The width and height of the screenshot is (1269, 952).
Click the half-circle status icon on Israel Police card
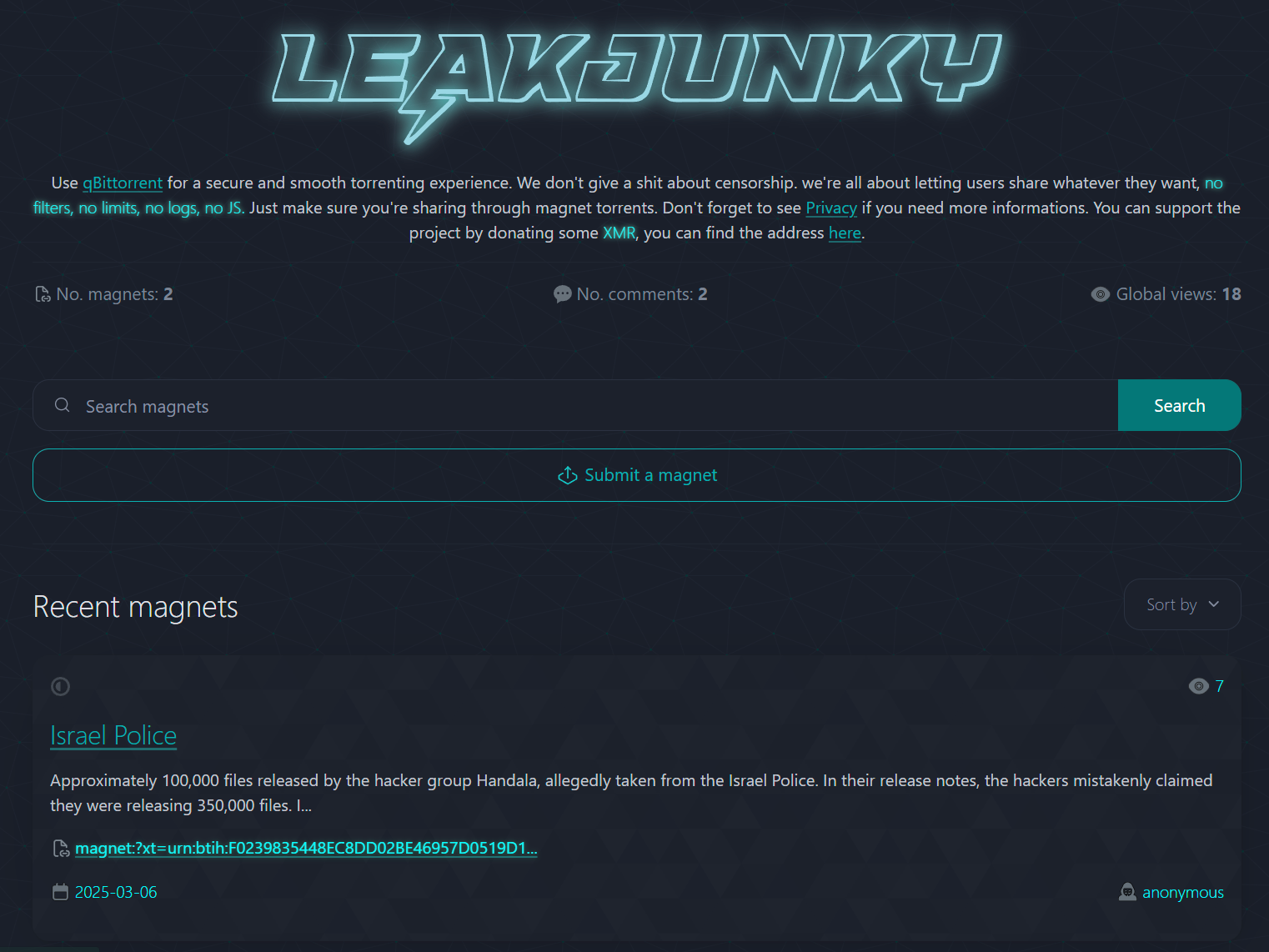point(60,686)
